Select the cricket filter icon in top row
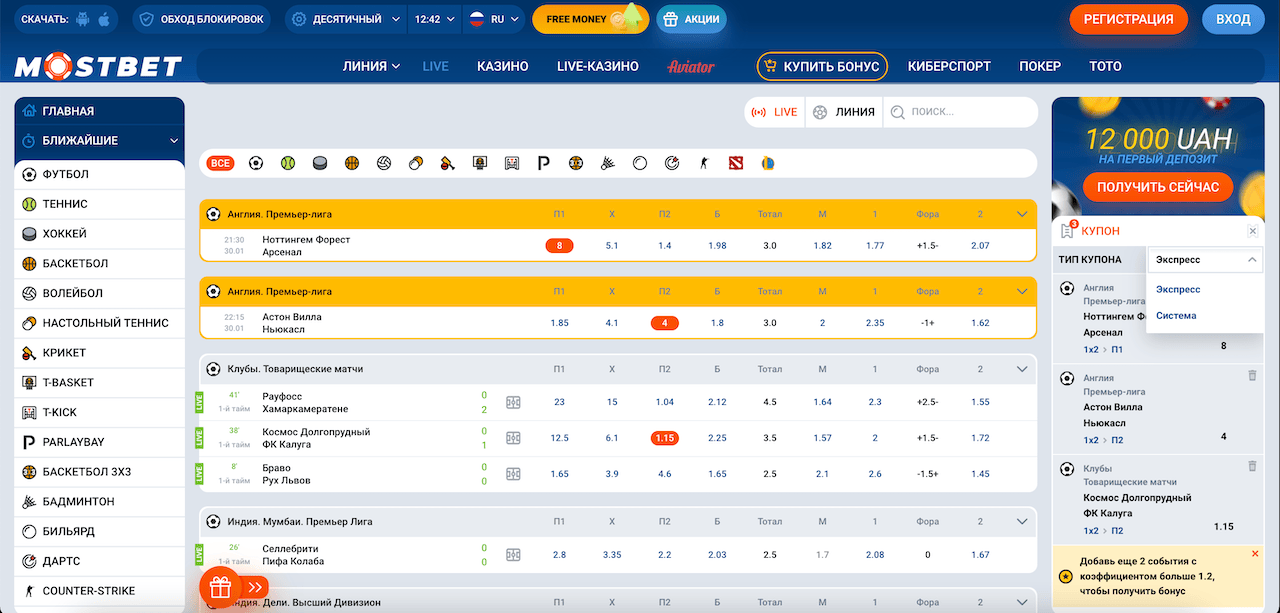1280x613 pixels. point(448,163)
